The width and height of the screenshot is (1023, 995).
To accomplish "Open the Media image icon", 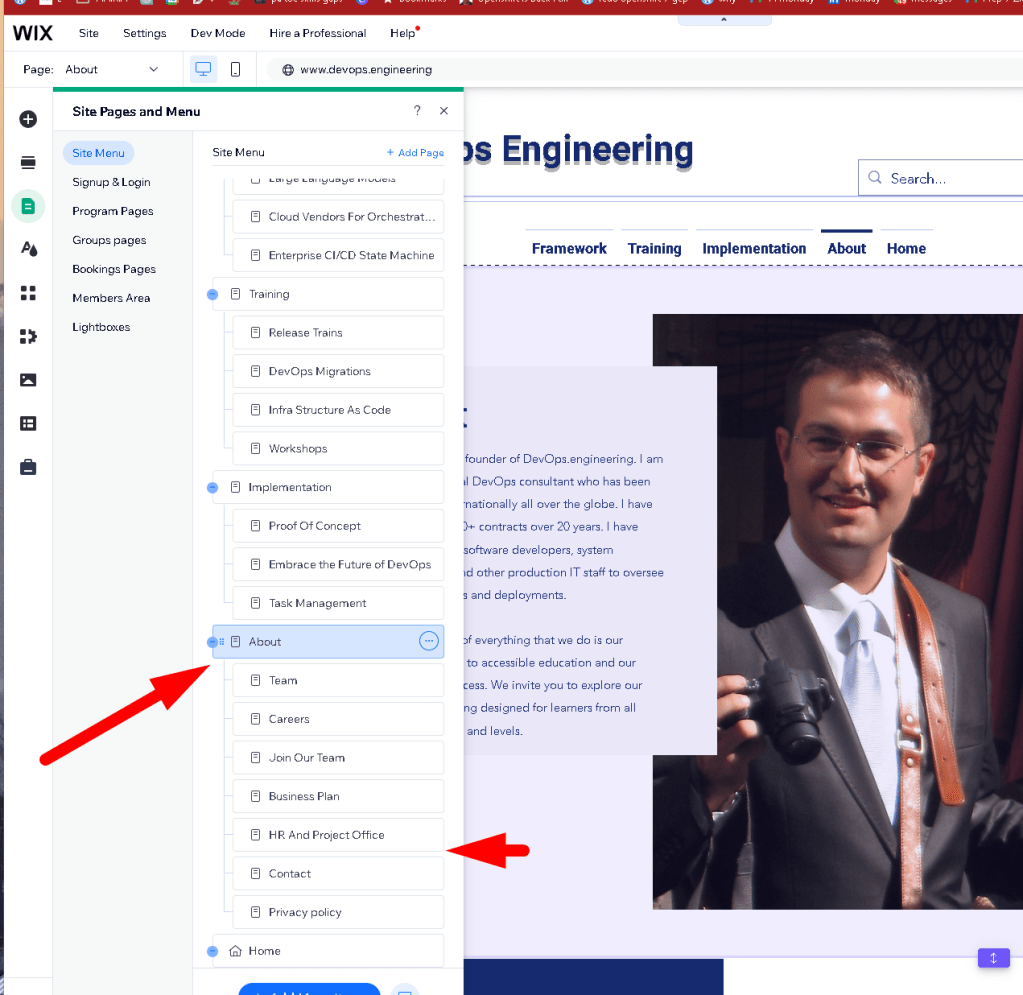I will 28,380.
